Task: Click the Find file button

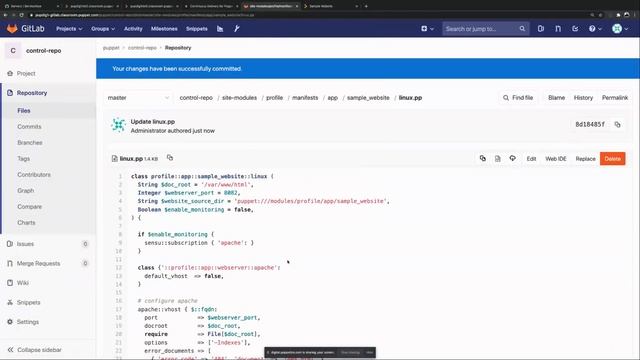Action: click(518, 98)
